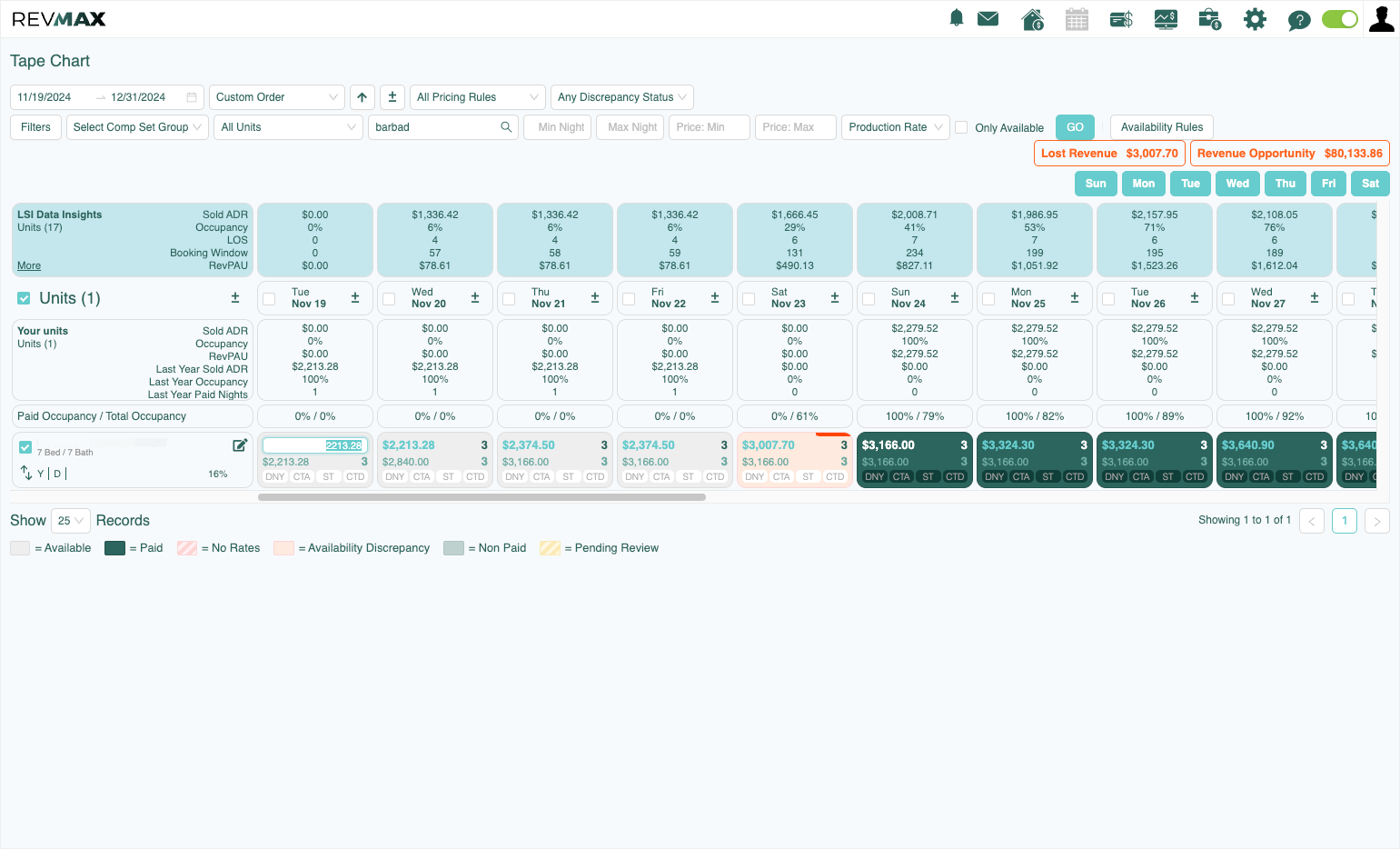Select the Fri day filter tab
Viewport: 1400px width, 849px height.
(1329, 184)
